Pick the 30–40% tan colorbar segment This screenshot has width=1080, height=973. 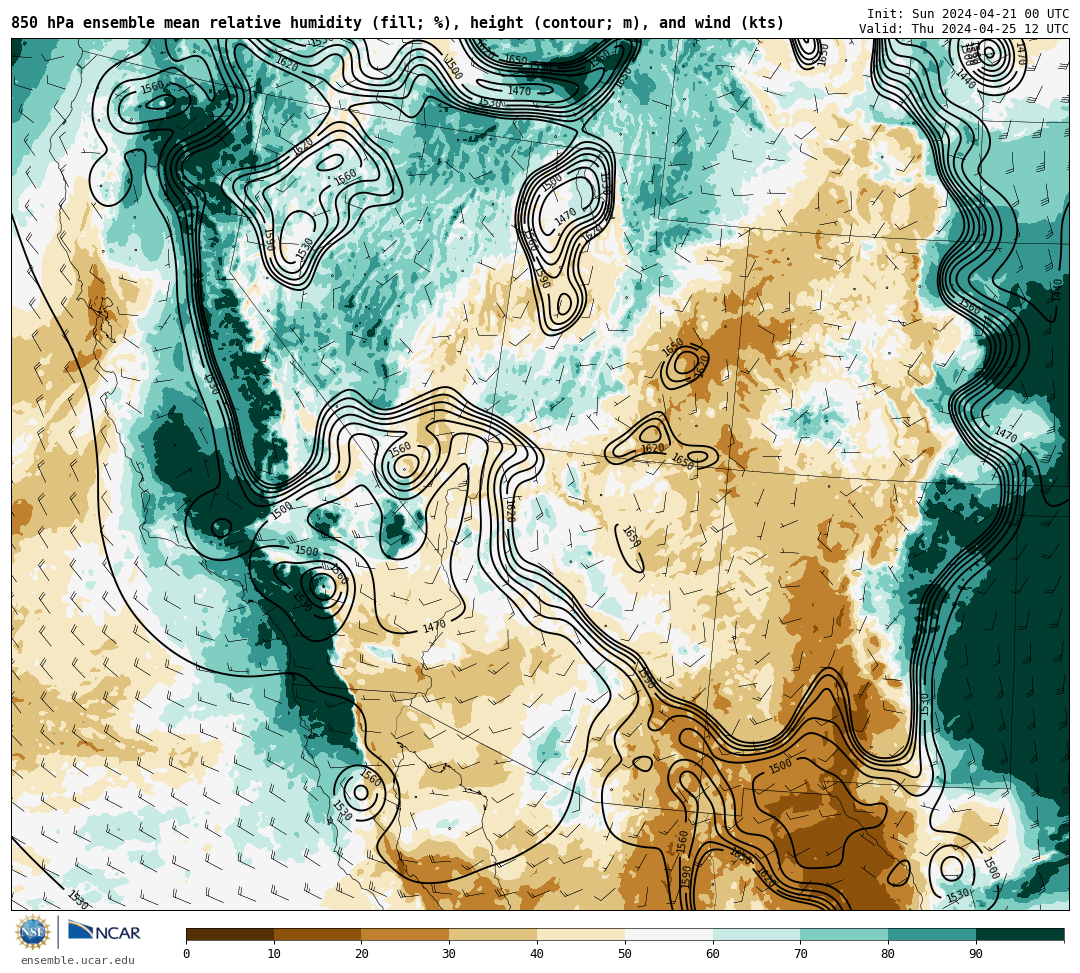tap(493, 934)
